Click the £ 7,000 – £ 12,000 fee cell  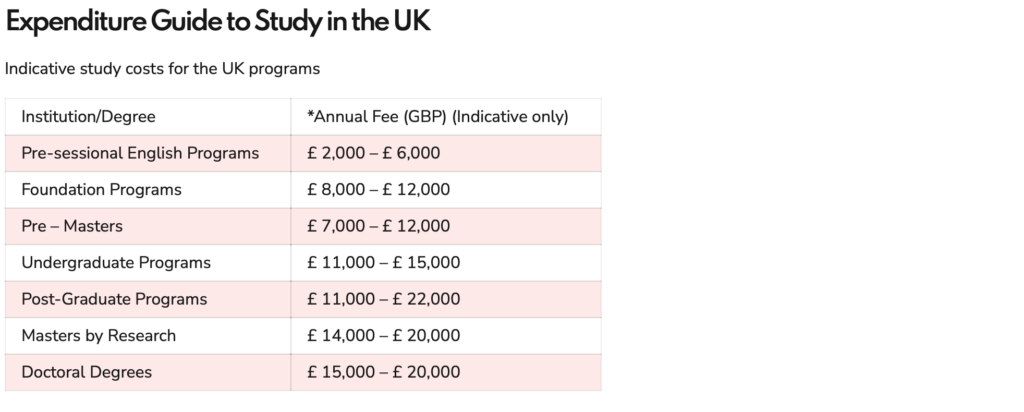pyautogui.click(x=379, y=226)
